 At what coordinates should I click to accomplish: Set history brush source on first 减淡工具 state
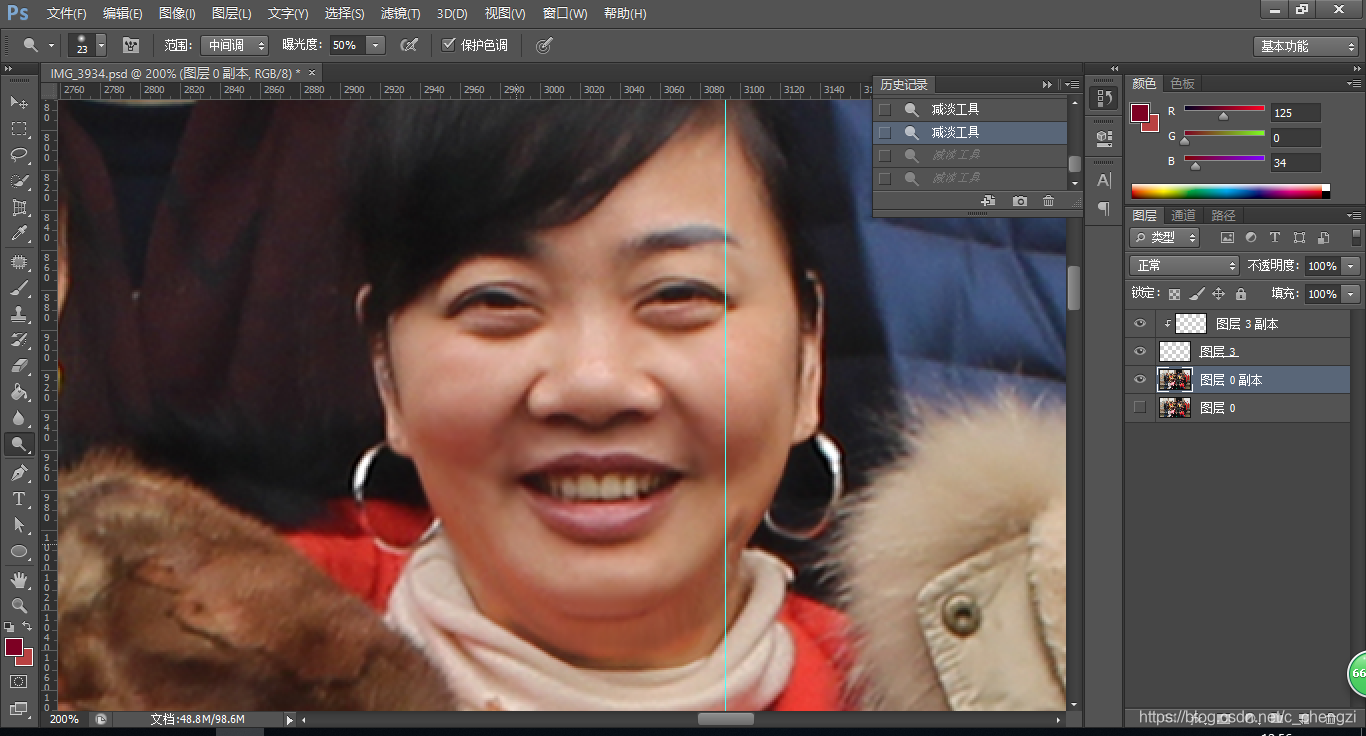click(x=884, y=109)
